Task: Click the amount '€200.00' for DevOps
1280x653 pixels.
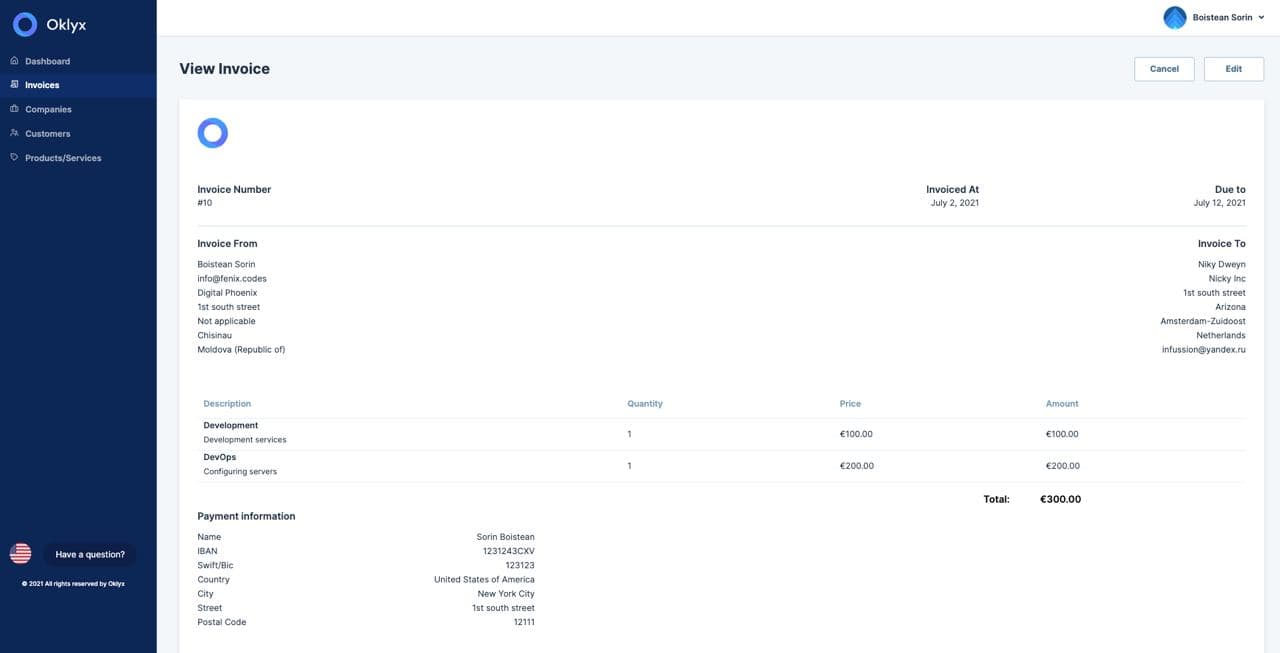Action: [x=1063, y=466]
